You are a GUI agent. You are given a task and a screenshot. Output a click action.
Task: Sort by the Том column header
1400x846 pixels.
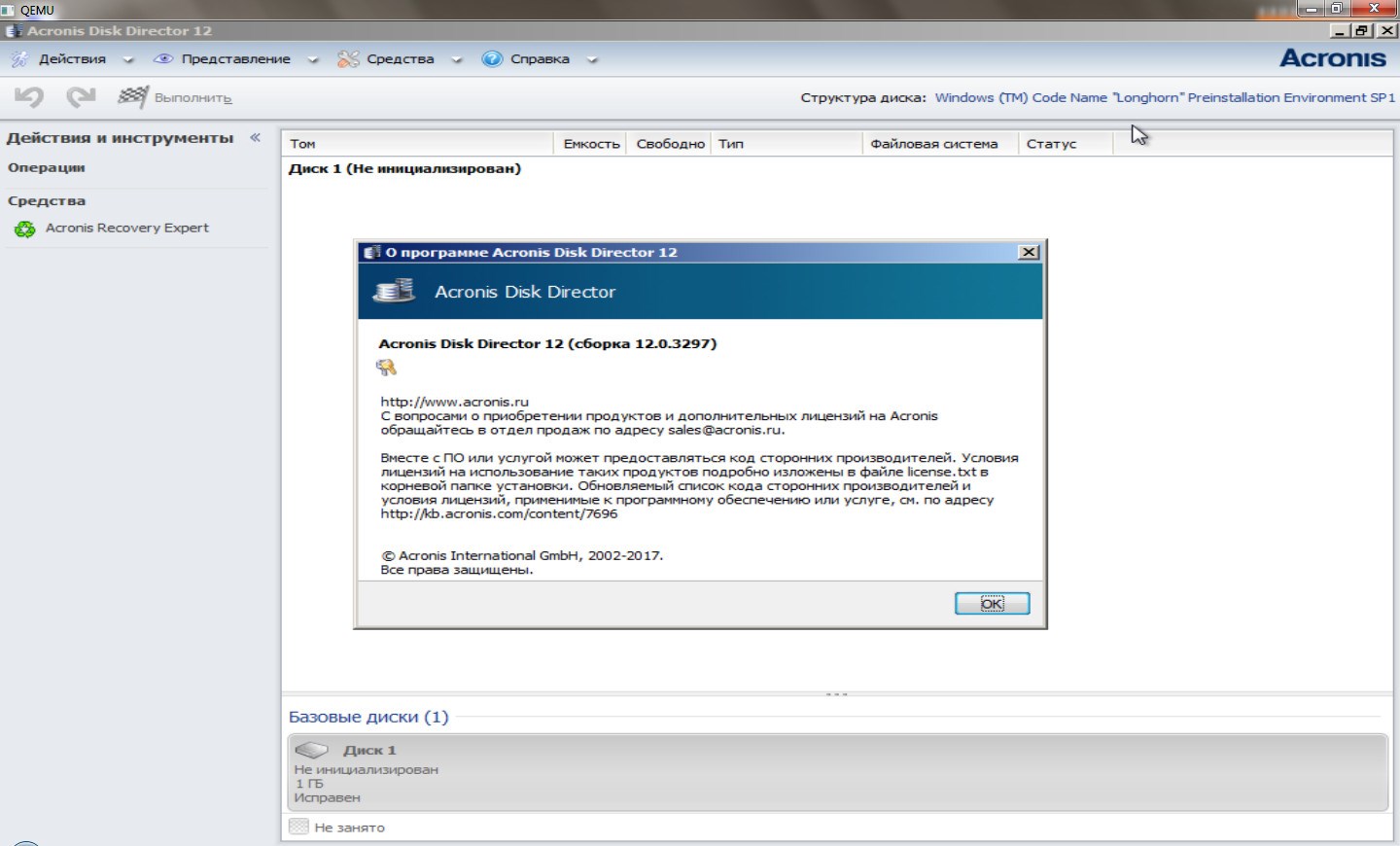coord(418,143)
